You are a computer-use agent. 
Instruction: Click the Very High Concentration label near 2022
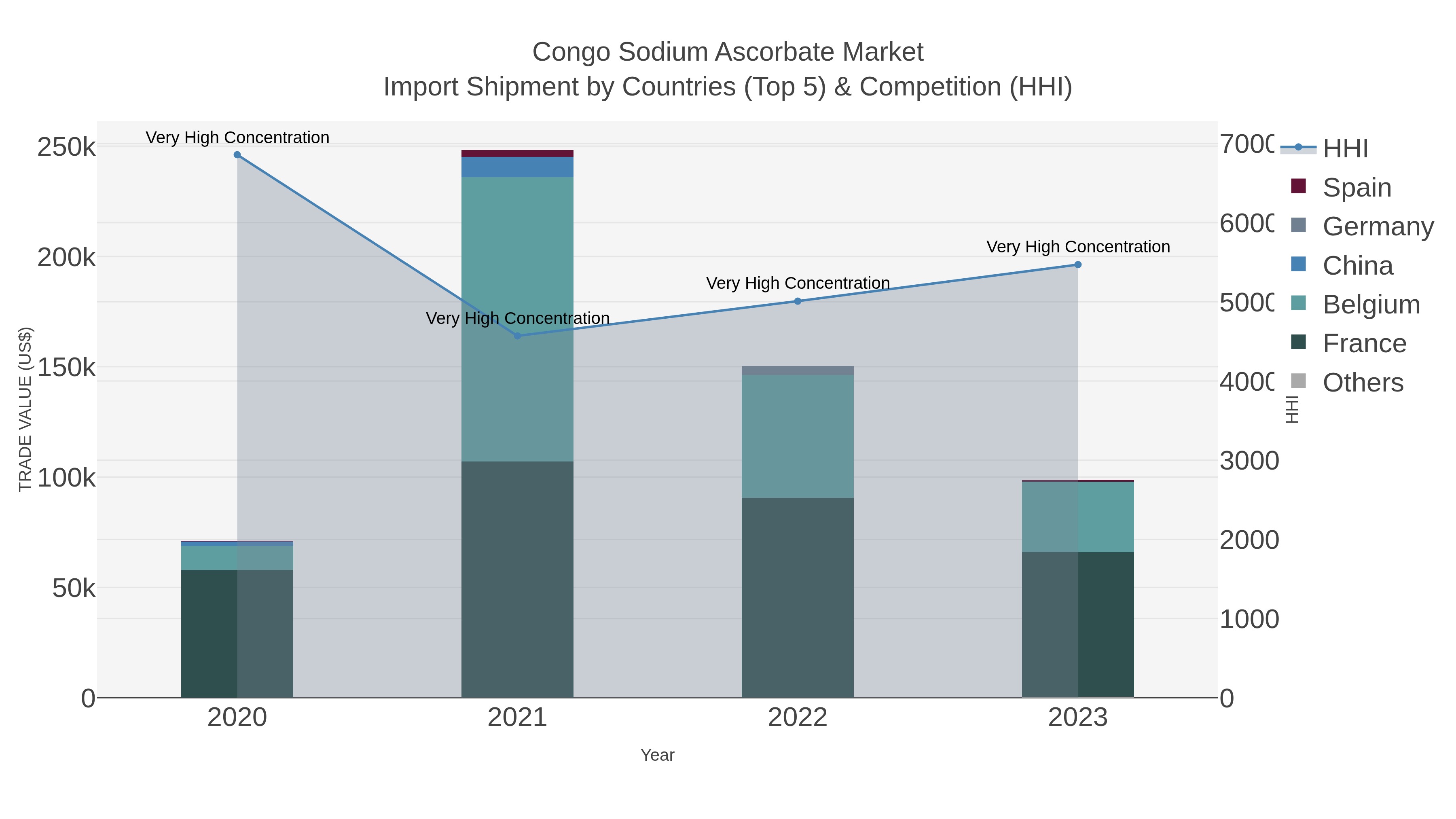(x=798, y=283)
